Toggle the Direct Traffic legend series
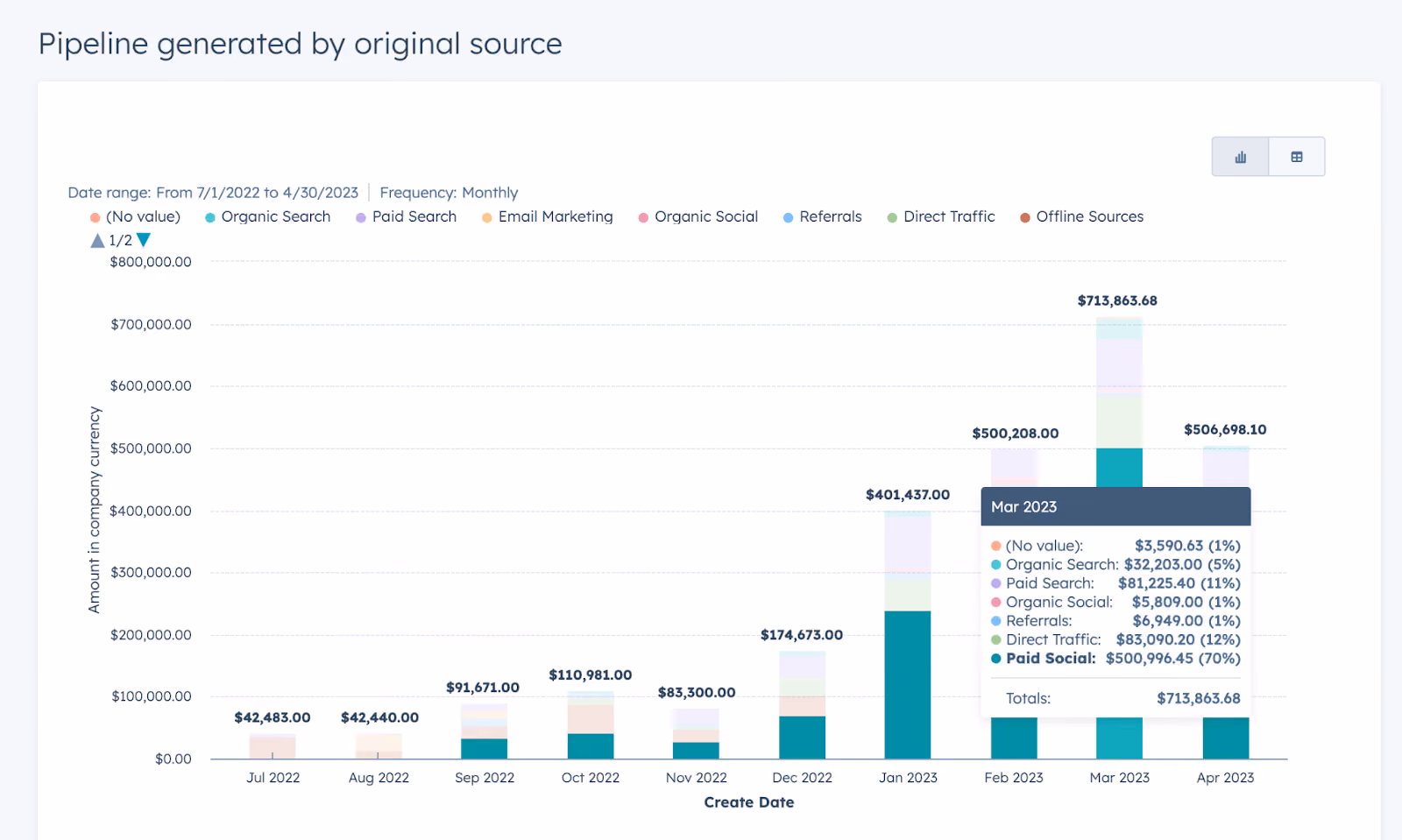 click(941, 217)
